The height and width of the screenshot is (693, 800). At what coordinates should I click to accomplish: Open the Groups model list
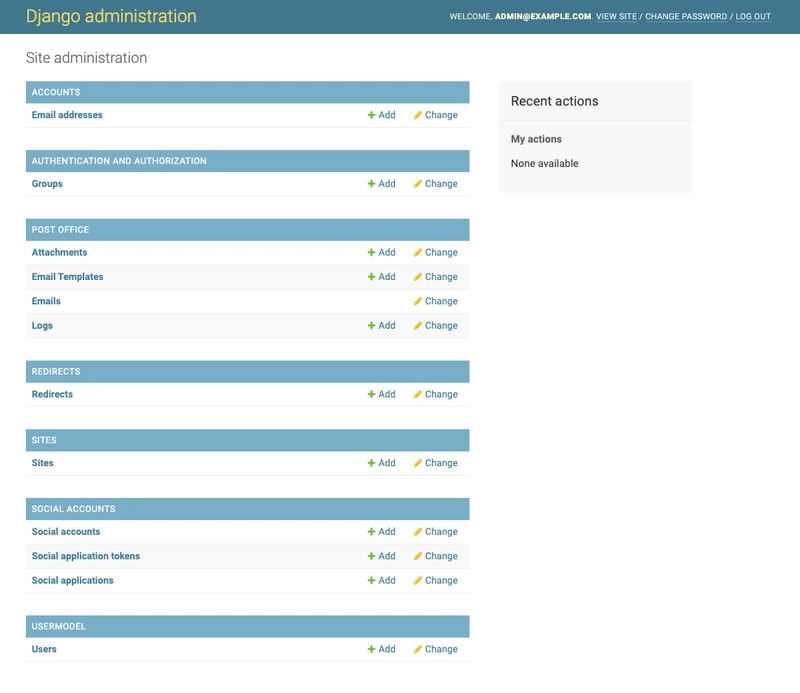[x=47, y=184]
